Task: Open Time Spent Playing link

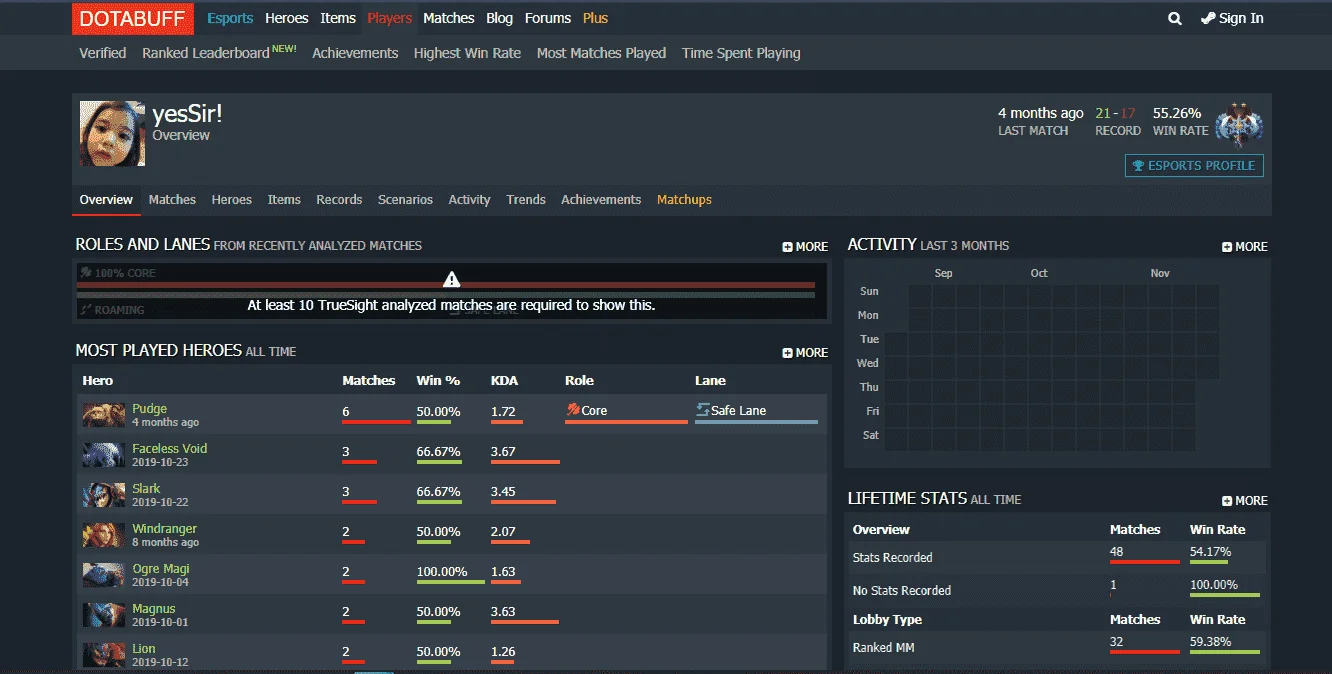Action: [741, 53]
